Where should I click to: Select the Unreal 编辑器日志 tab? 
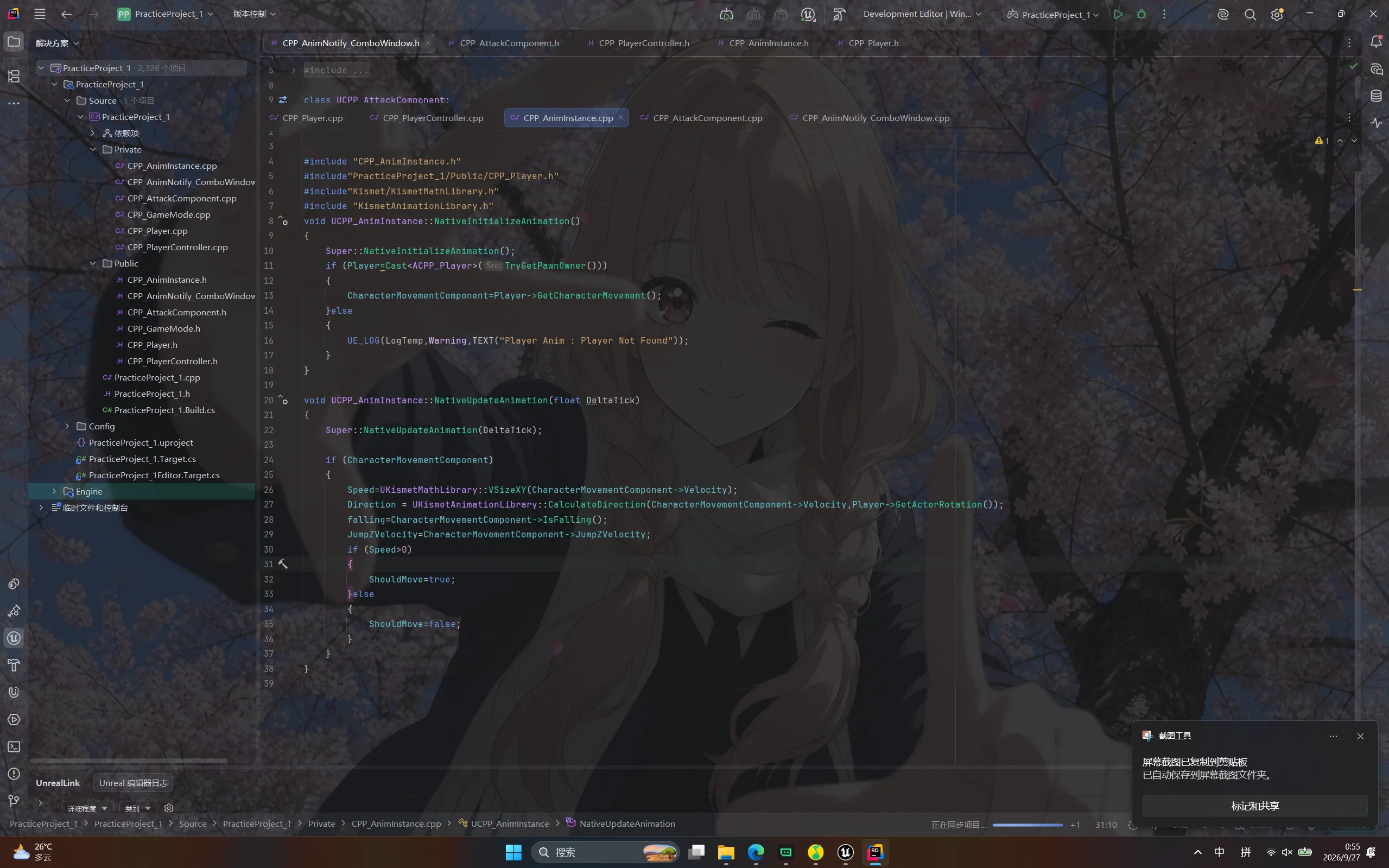coord(133,782)
